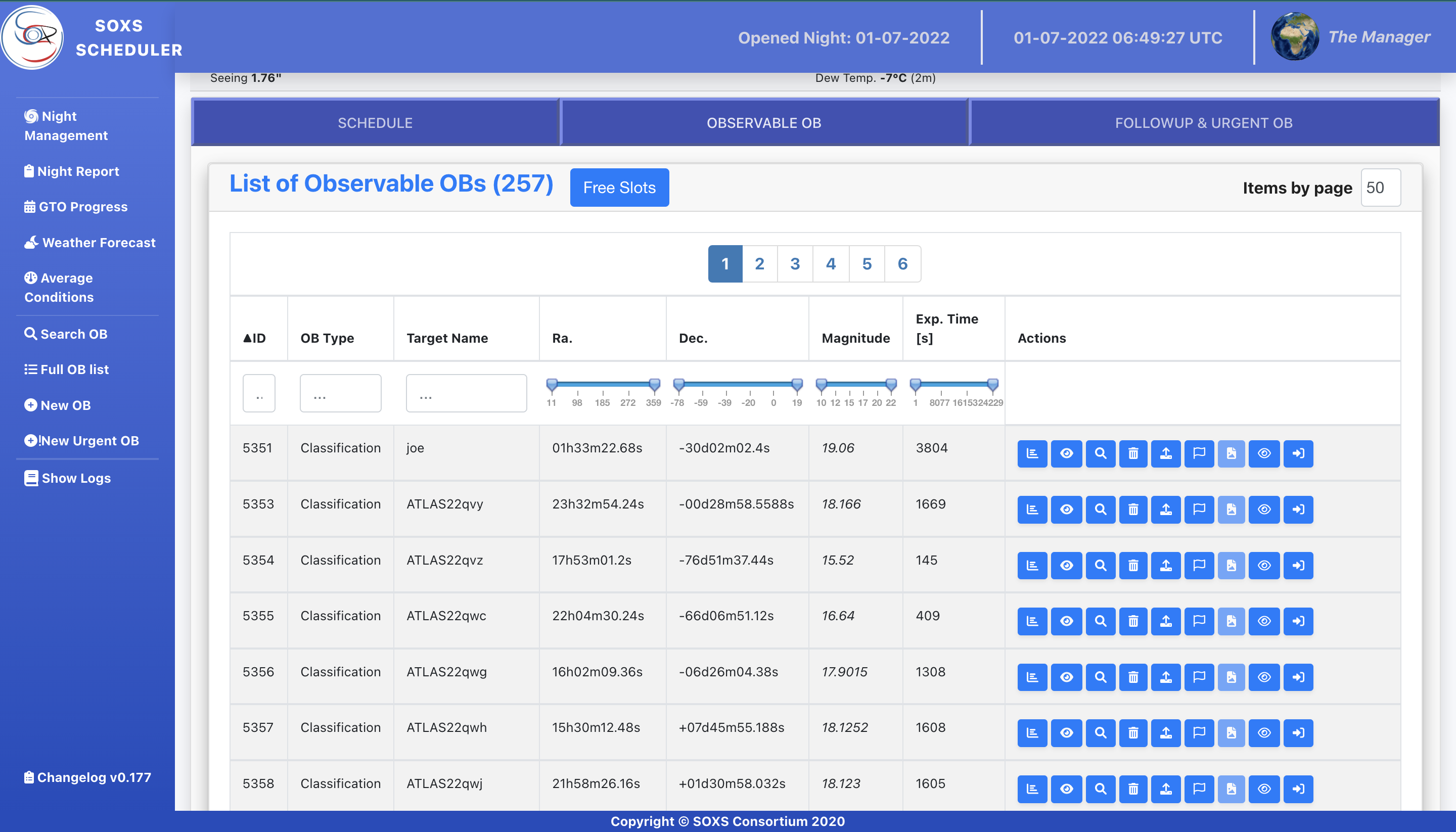Click the solid eye icon for ATLAS22qwj
The image size is (1456, 832).
pos(1066,789)
